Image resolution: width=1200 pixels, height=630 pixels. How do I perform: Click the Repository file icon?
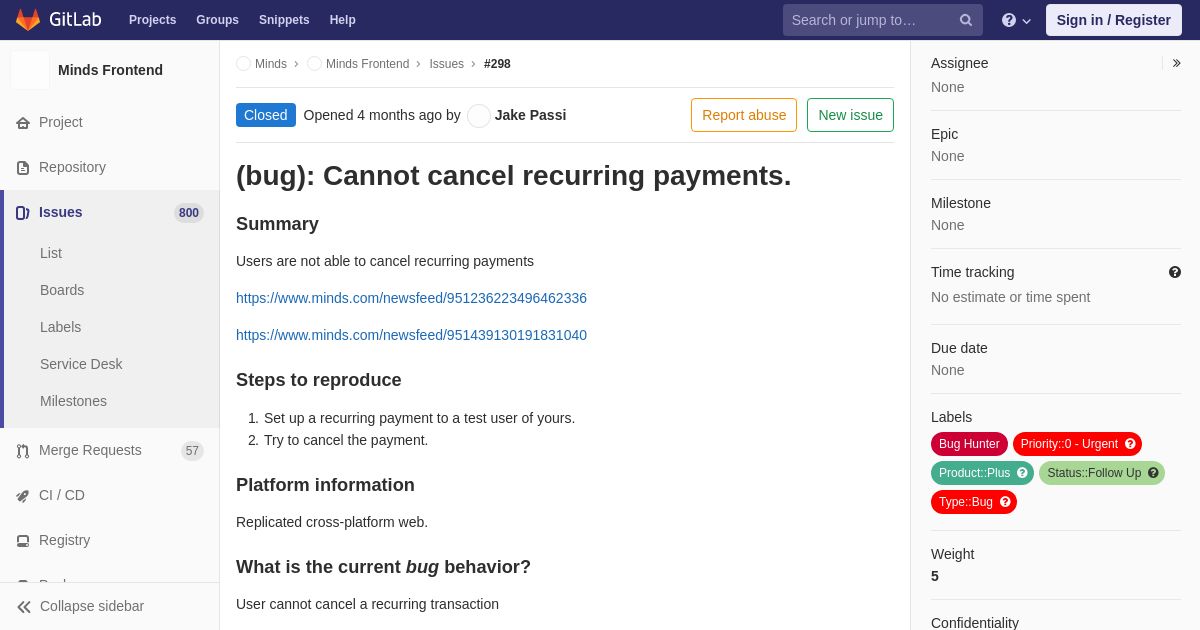(x=23, y=167)
